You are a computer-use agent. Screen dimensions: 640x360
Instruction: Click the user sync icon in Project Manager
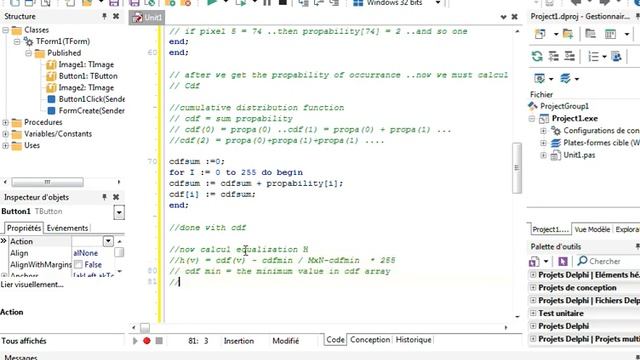click(x=616, y=56)
